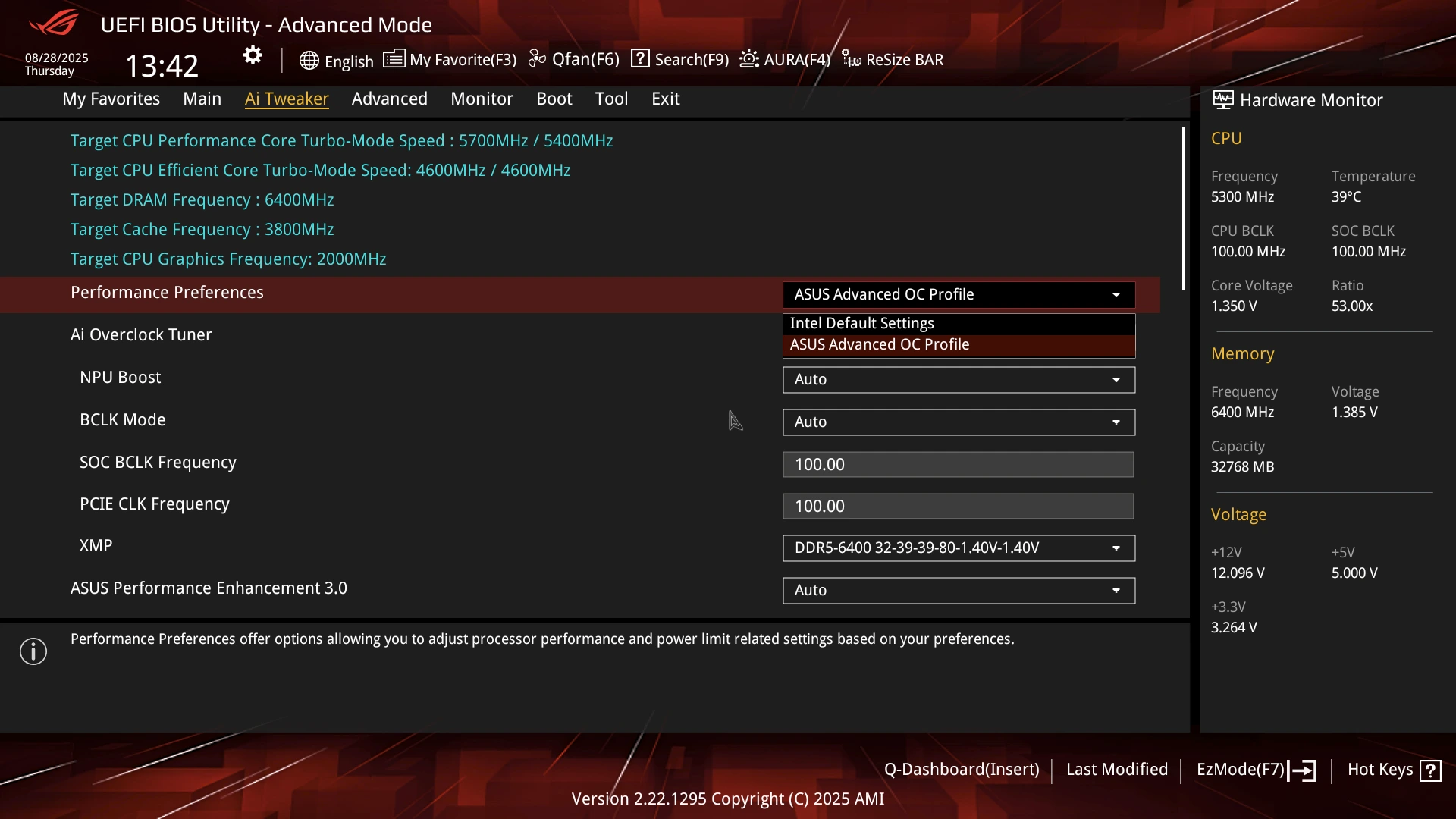This screenshot has height=819, width=1456.
Task: Click Target CPU Performance Core Turbo-Mode text
Action: click(x=341, y=141)
